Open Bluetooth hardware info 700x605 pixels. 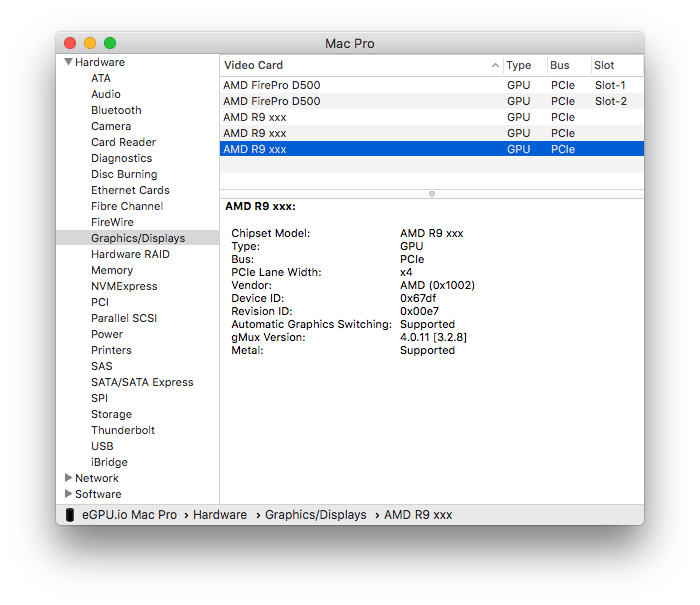116,110
